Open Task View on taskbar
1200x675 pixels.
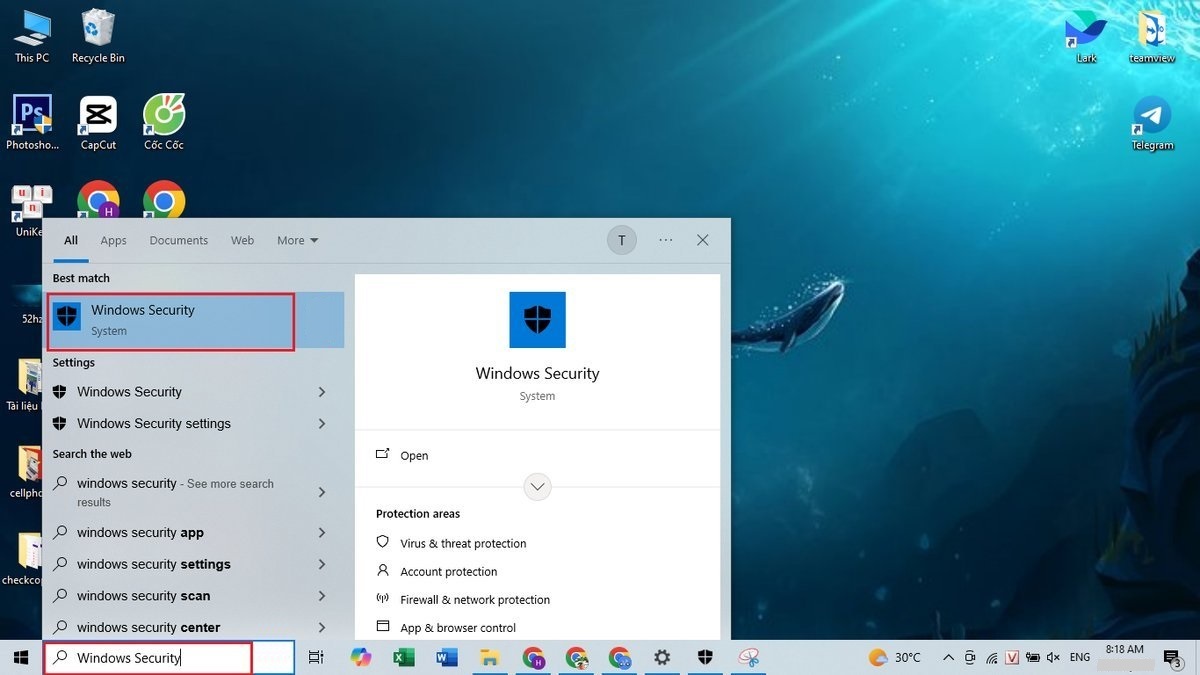[x=316, y=658]
